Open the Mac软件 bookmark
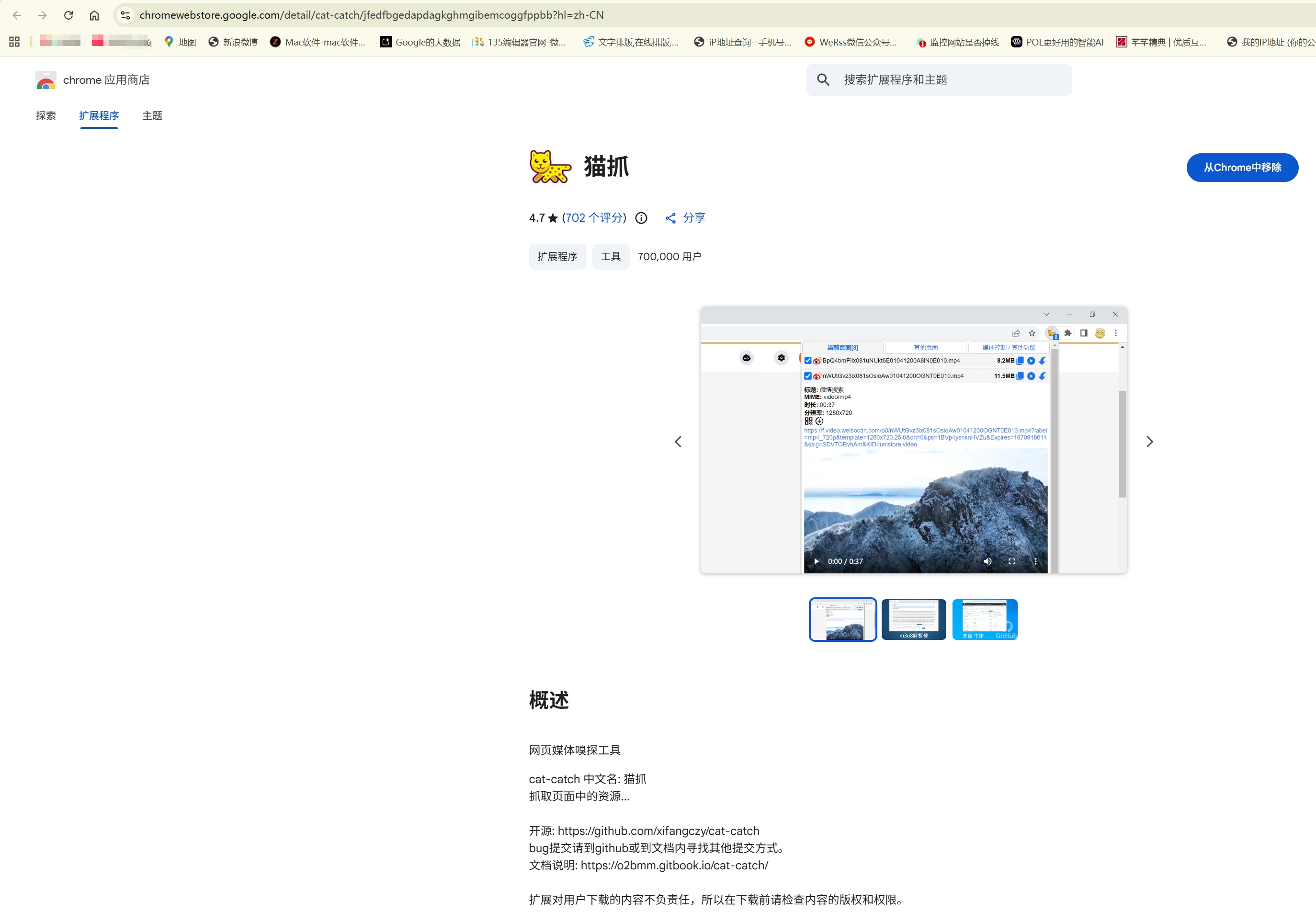This screenshot has height=923, width=1316. pyautogui.click(x=318, y=42)
